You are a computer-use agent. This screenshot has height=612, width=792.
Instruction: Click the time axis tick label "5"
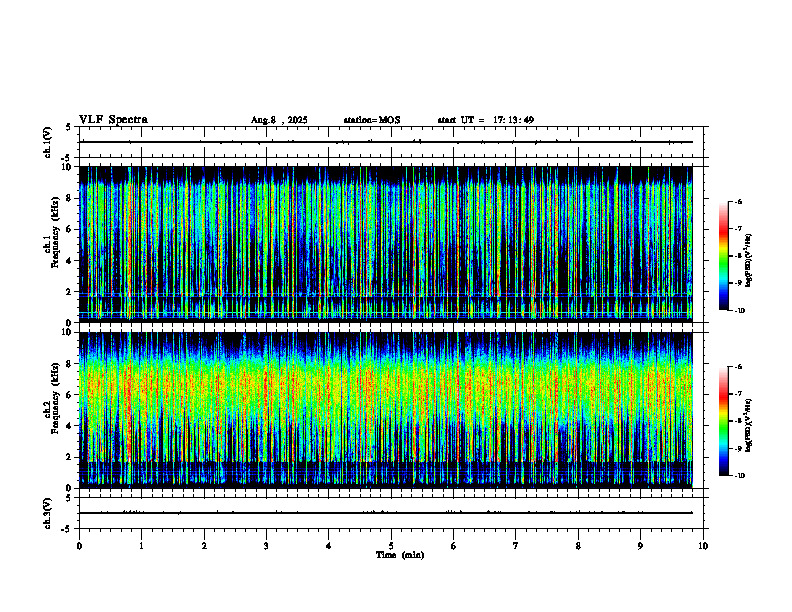click(x=391, y=546)
